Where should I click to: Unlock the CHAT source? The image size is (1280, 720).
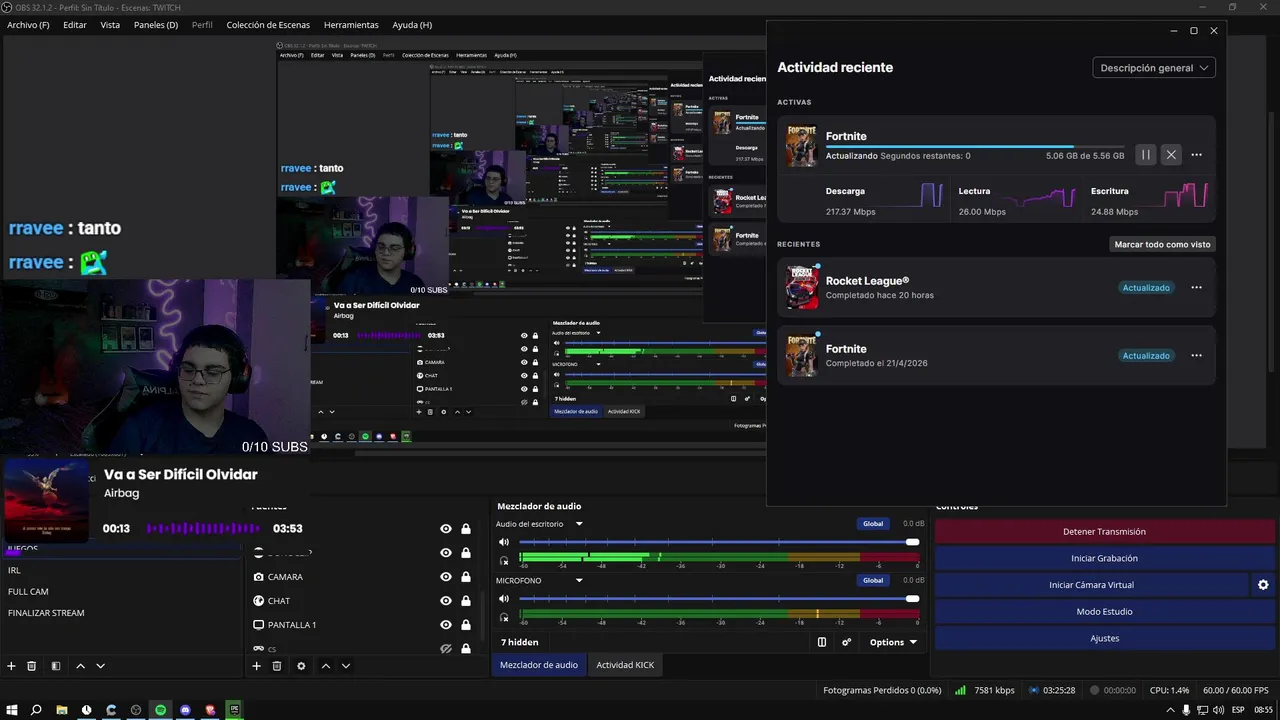(466, 601)
